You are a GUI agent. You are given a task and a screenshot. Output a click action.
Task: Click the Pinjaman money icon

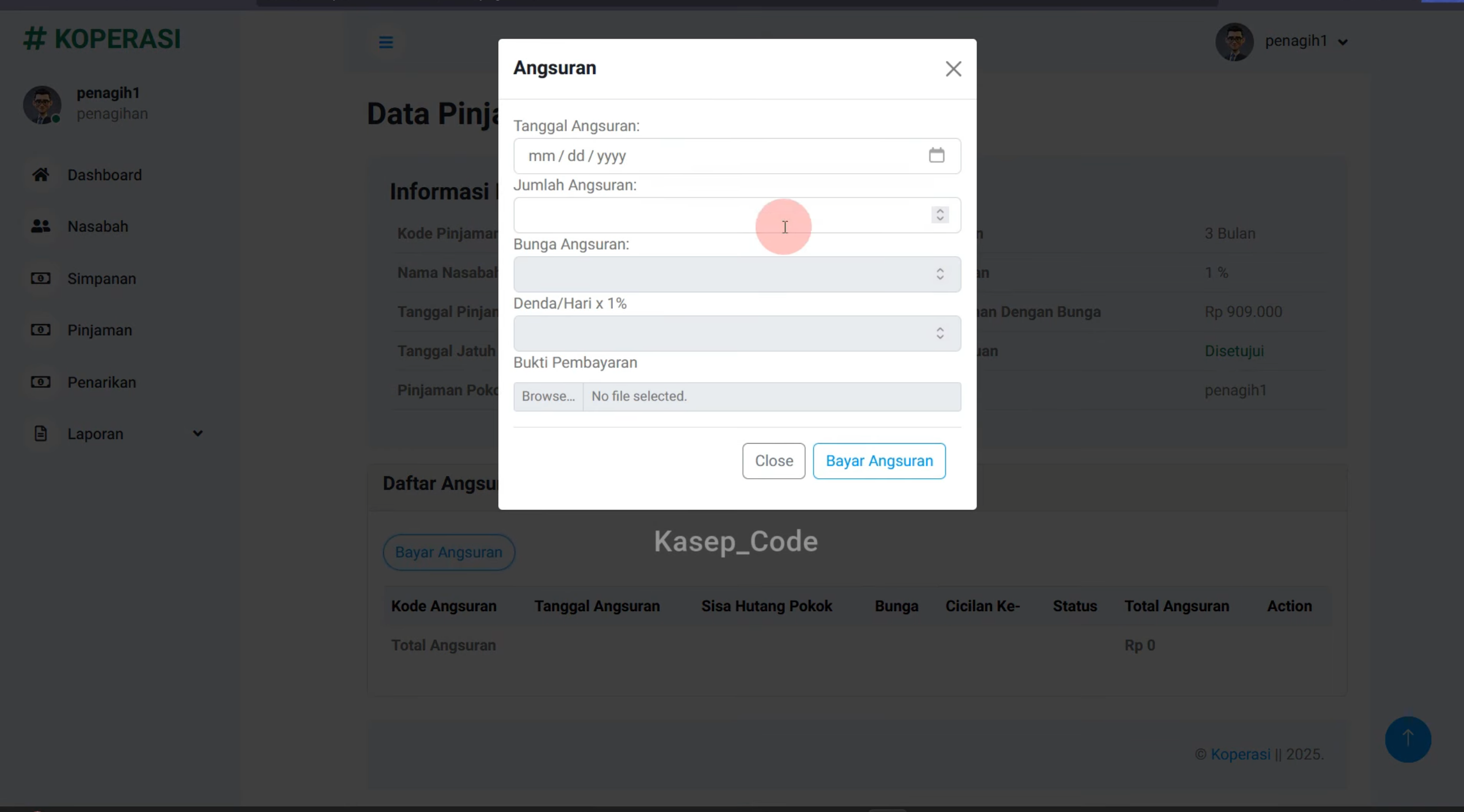tap(40, 330)
